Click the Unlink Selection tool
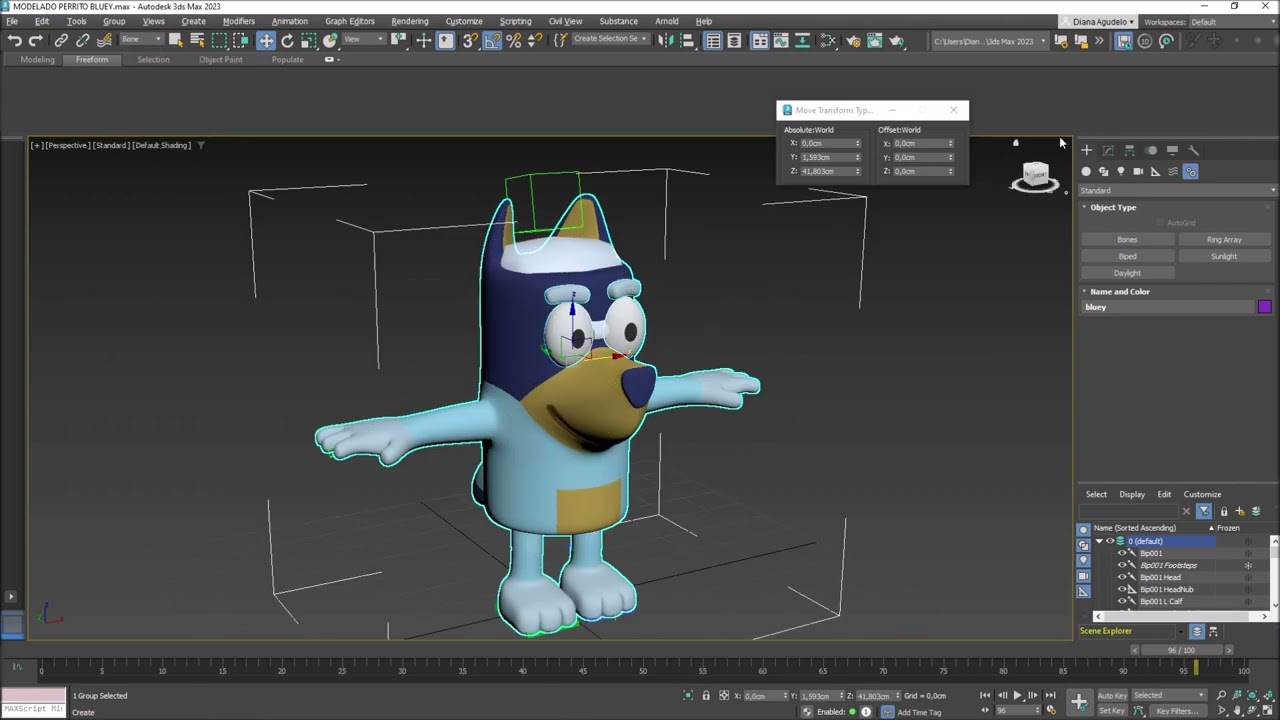The image size is (1280, 720). click(82, 40)
